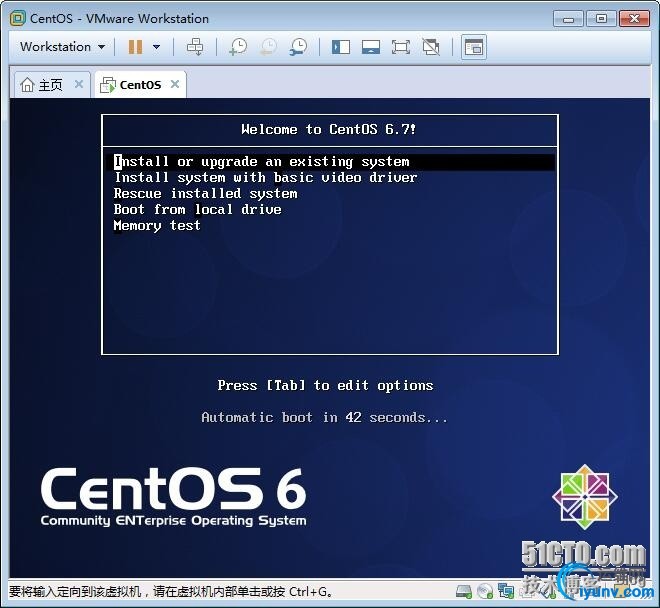Open the Workstation menu
The width and height of the screenshot is (660, 608).
pyautogui.click(x=62, y=47)
